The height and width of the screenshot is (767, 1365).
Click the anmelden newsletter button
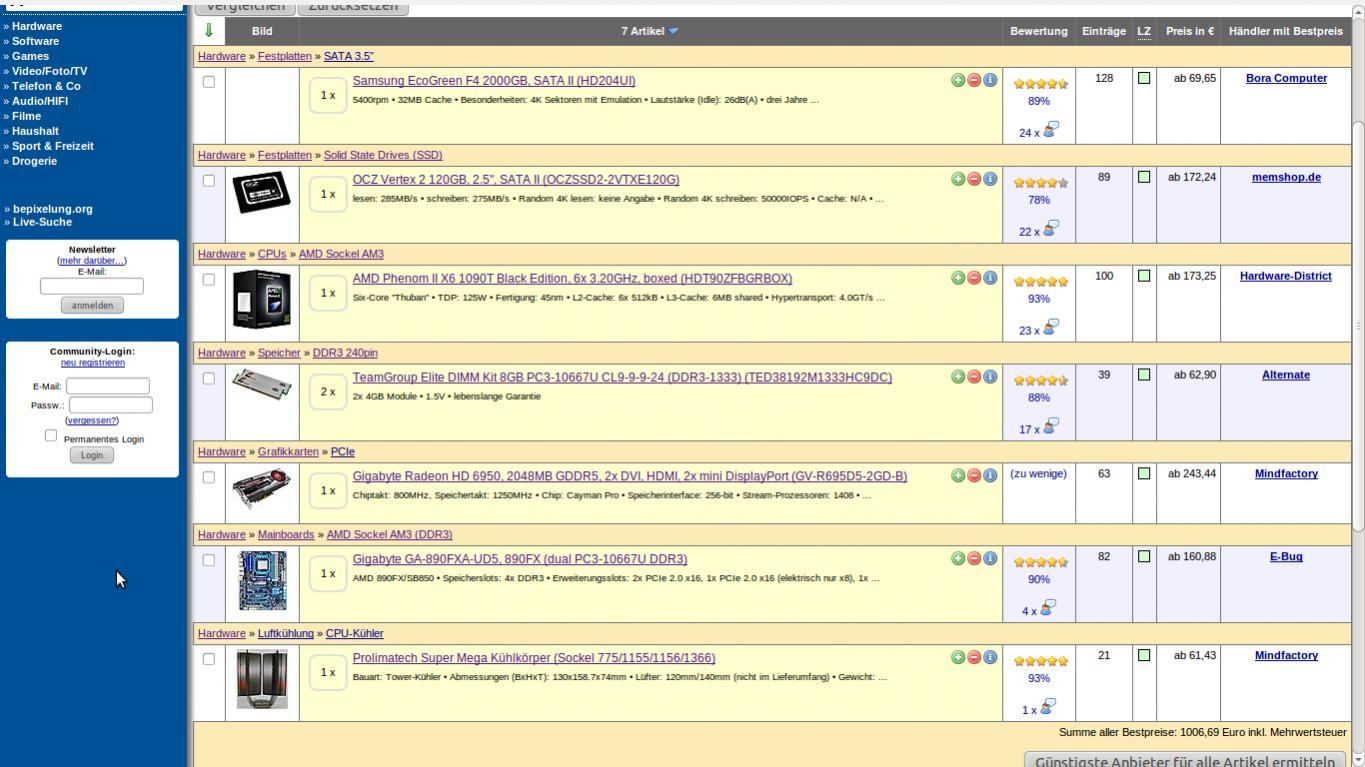[x=92, y=306]
